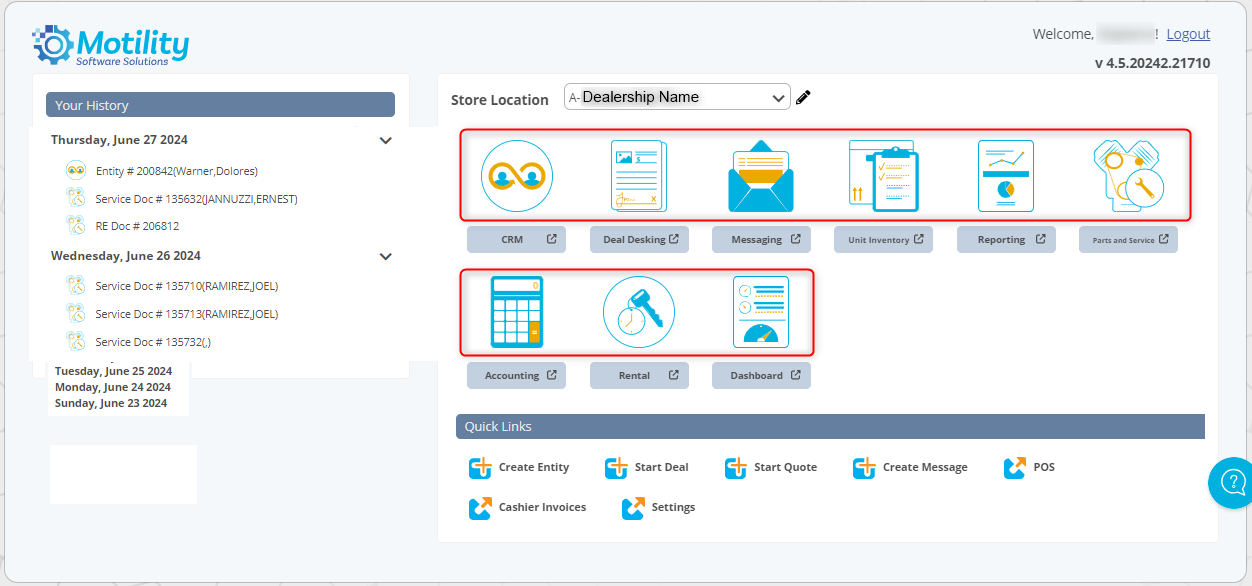
Task: Click the Create Message quick link text
Action: 925,467
